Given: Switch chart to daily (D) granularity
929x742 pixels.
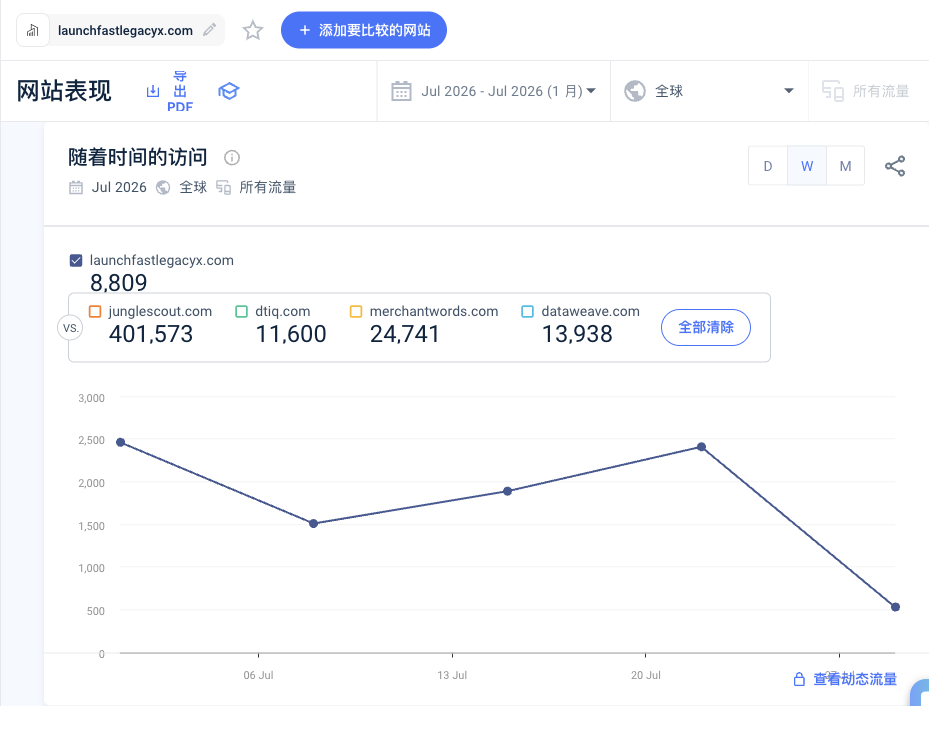Looking at the screenshot, I should coord(768,166).
